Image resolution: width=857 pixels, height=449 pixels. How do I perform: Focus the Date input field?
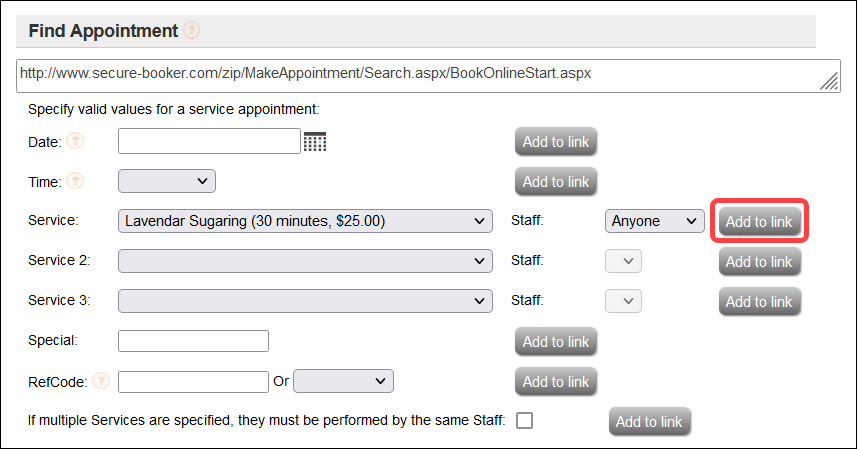coord(209,141)
